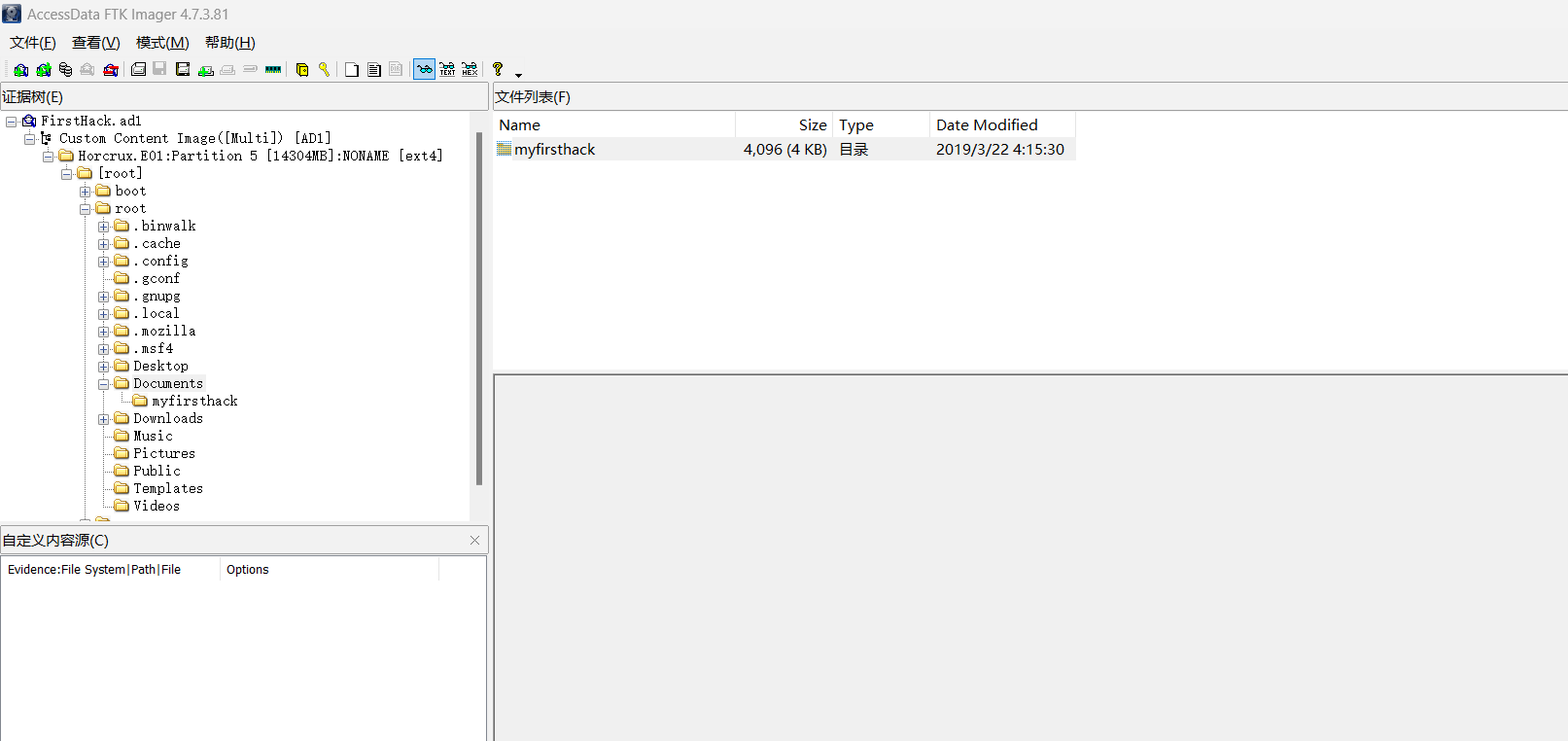Click the 2019/3/22 4:15:30 date cell
The width and height of the screenshot is (1568, 741).
1000,149
